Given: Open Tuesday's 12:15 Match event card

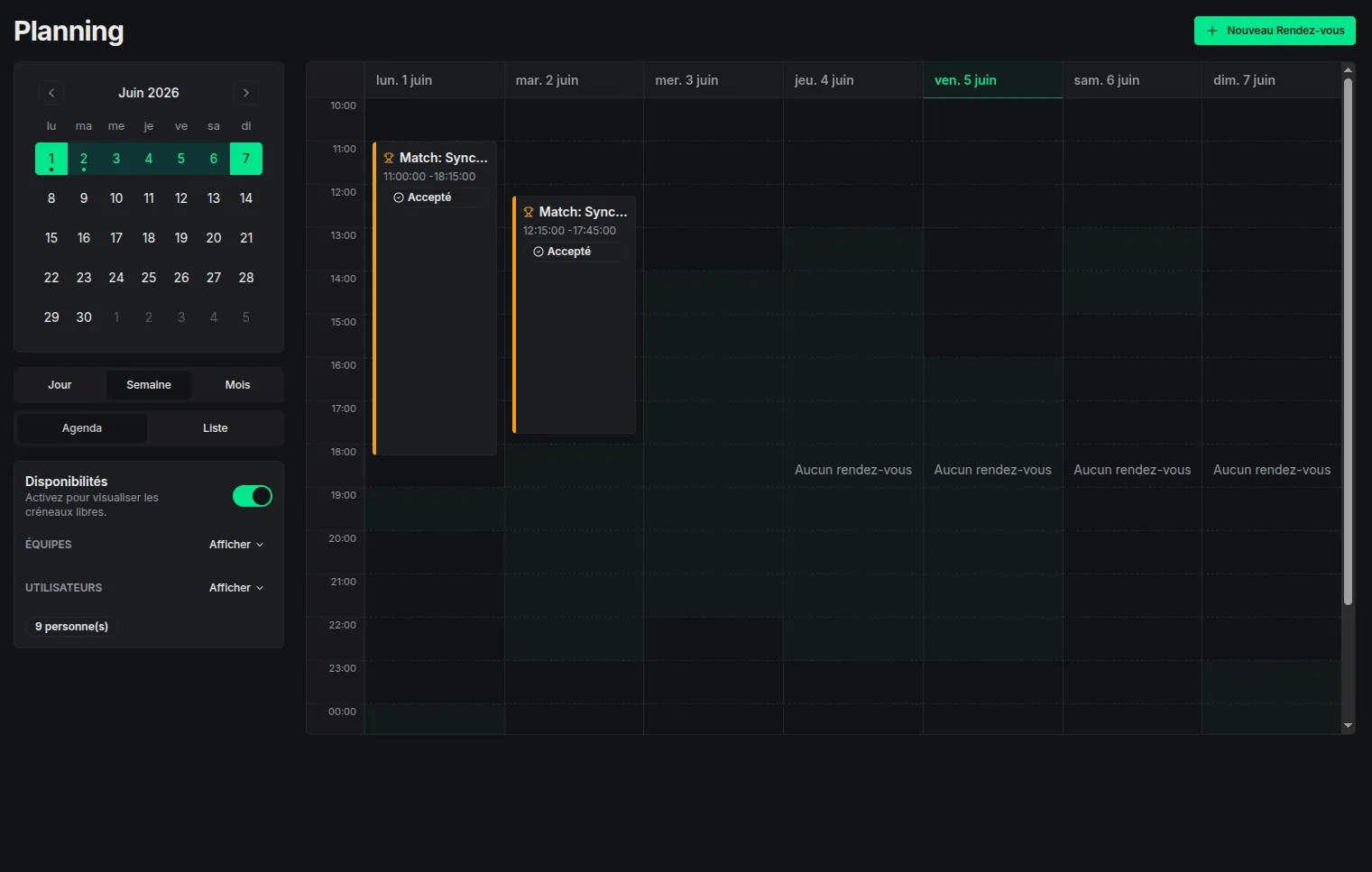Looking at the screenshot, I should coord(575,315).
